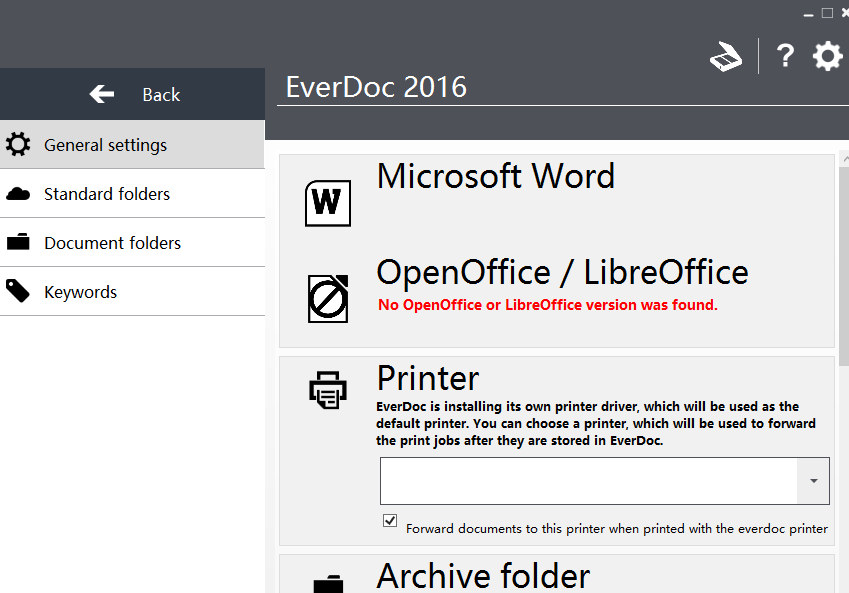Image resolution: width=849 pixels, height=593 pixels.
Task: Open Document folders in sidebar
Action: point(112,243)
